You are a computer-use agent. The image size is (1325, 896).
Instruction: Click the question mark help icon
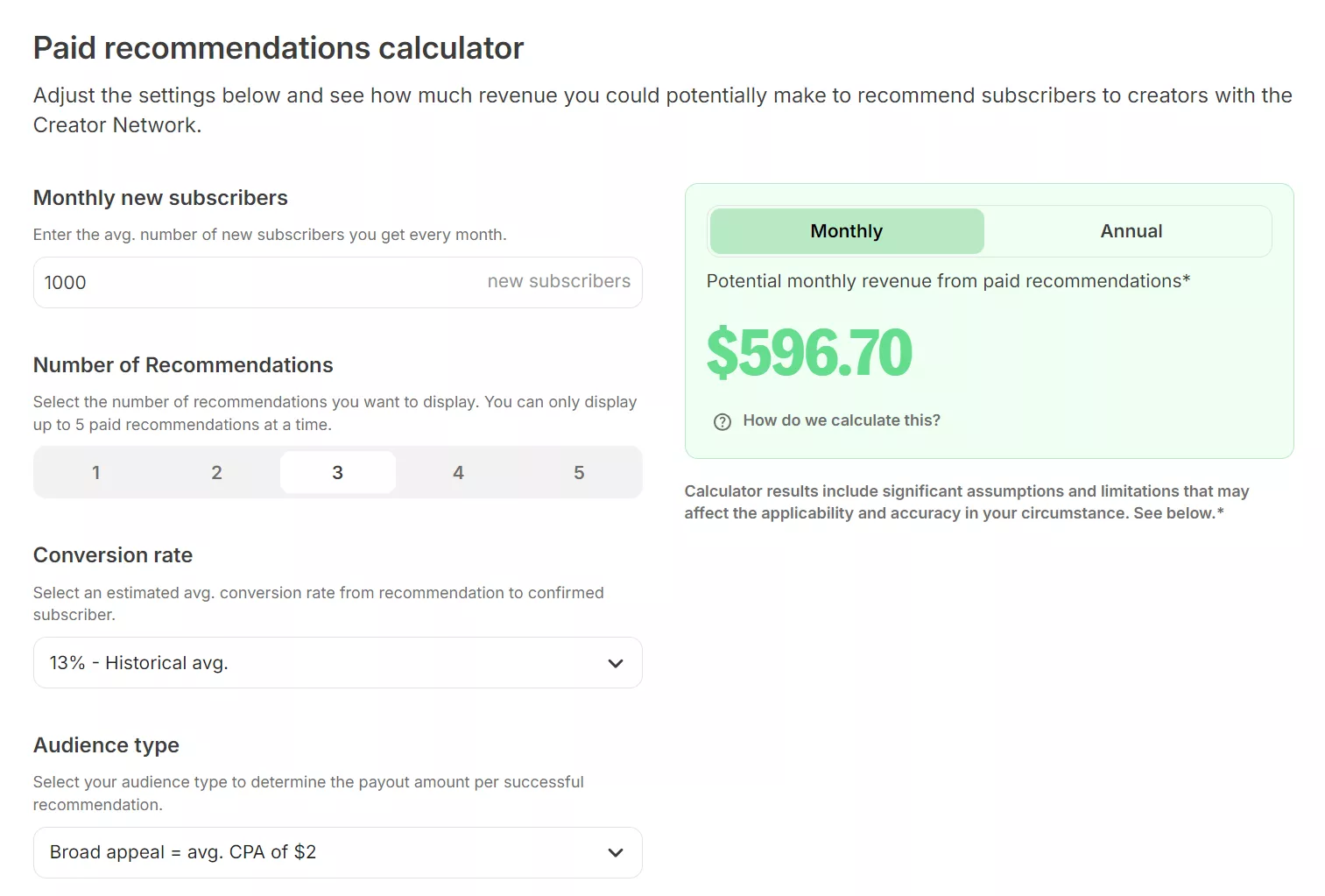tap(722, 421)
